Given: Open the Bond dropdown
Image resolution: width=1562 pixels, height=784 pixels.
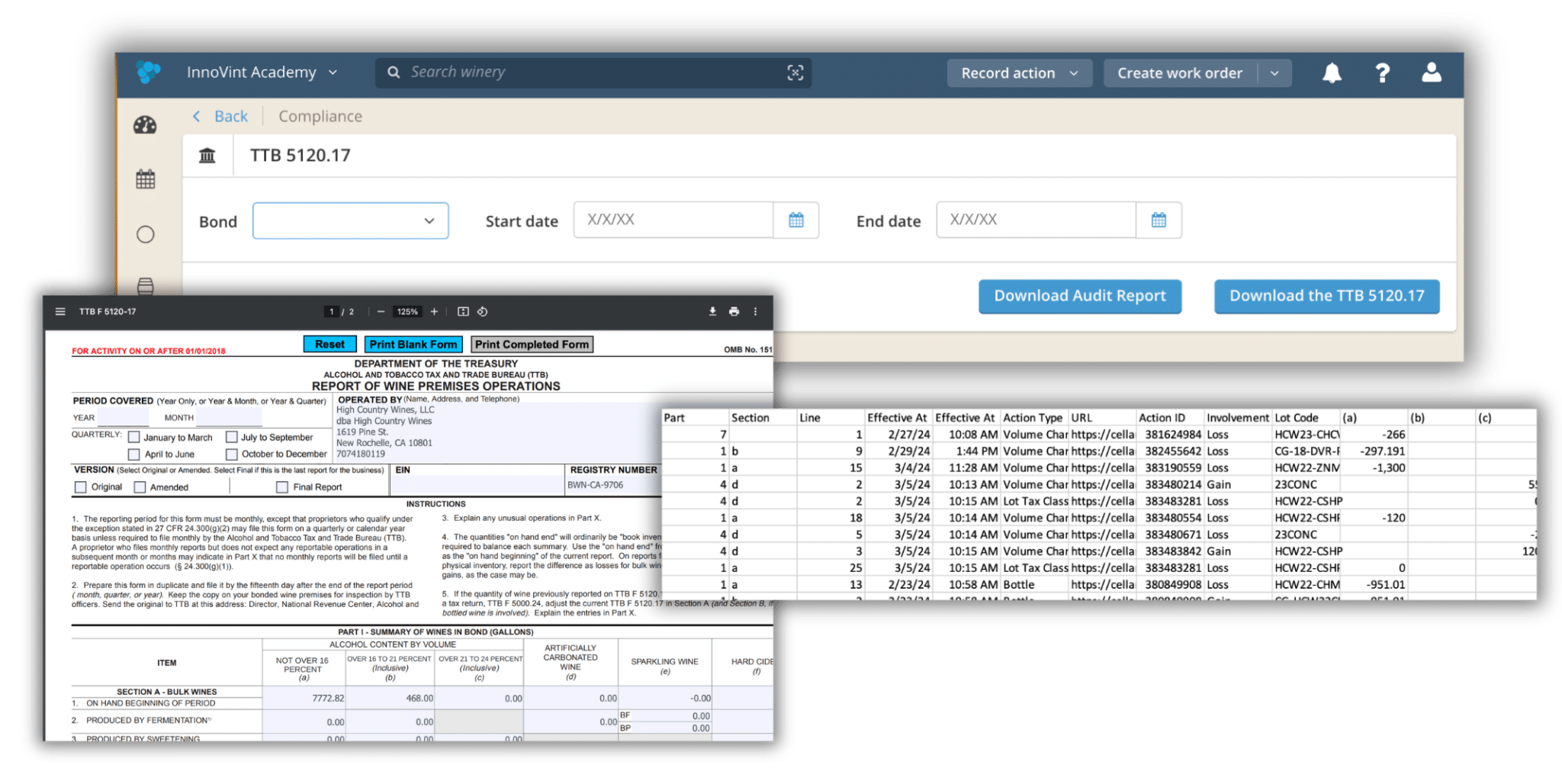Looking at the screenshot, I should pos(350,220).
